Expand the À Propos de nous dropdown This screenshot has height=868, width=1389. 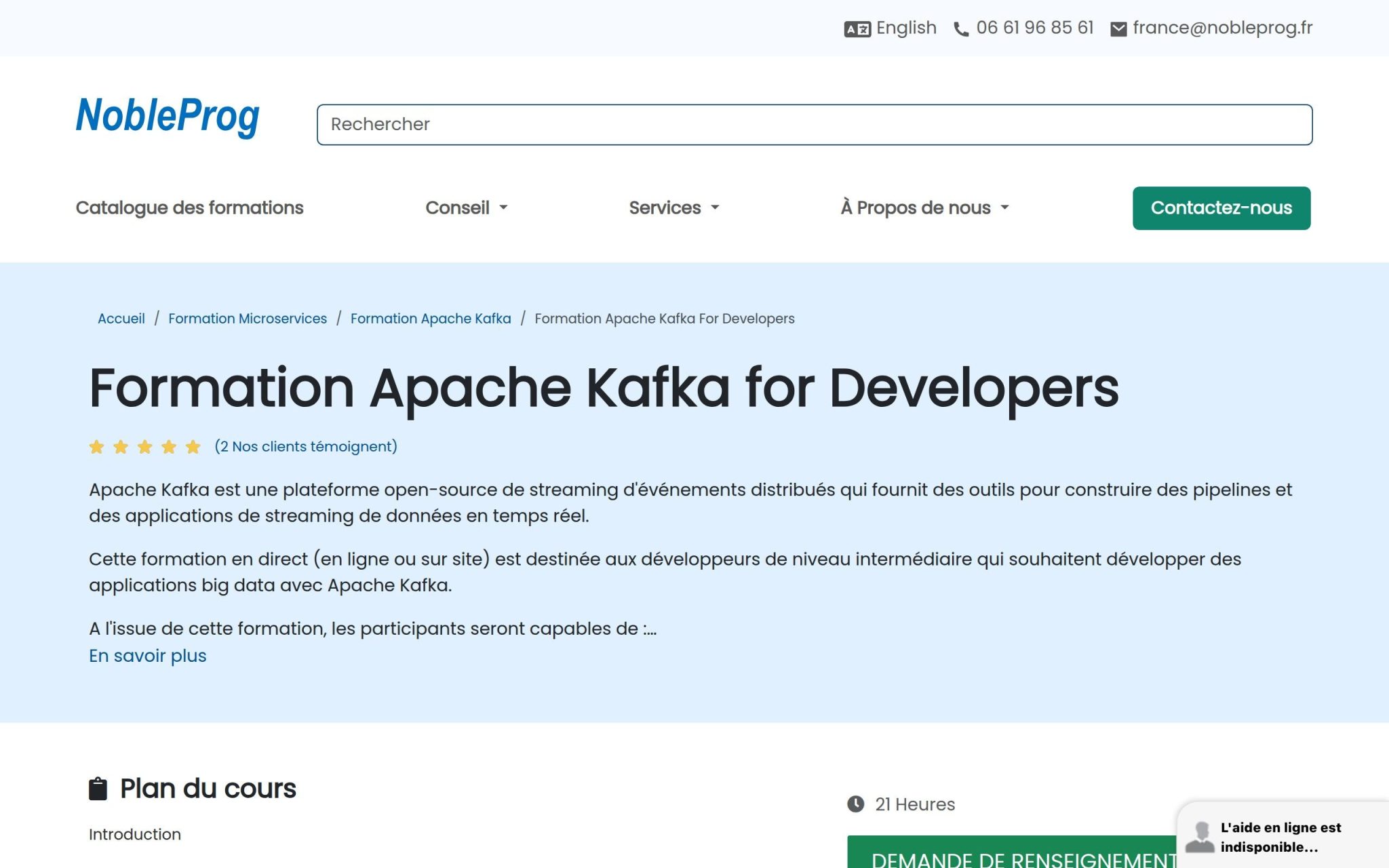tap(925, 208)
